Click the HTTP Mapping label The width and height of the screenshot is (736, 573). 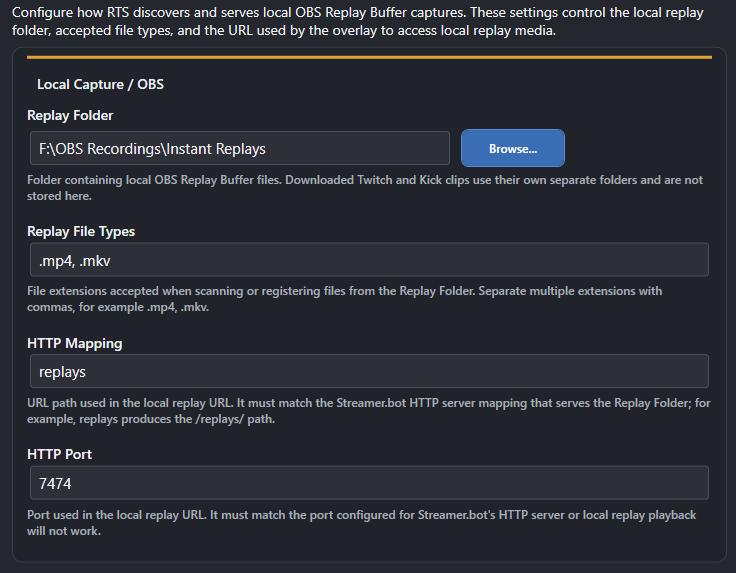(x=75, y=343)
